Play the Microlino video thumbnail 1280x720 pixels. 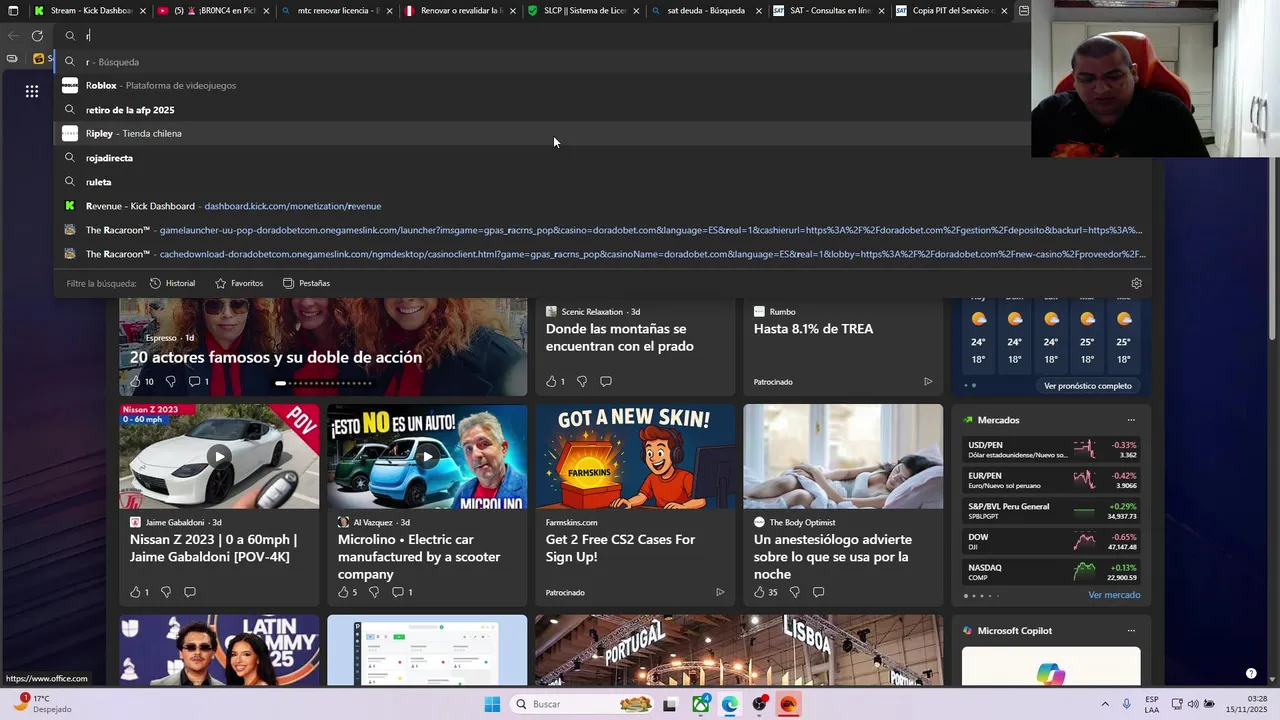point(427,456)
